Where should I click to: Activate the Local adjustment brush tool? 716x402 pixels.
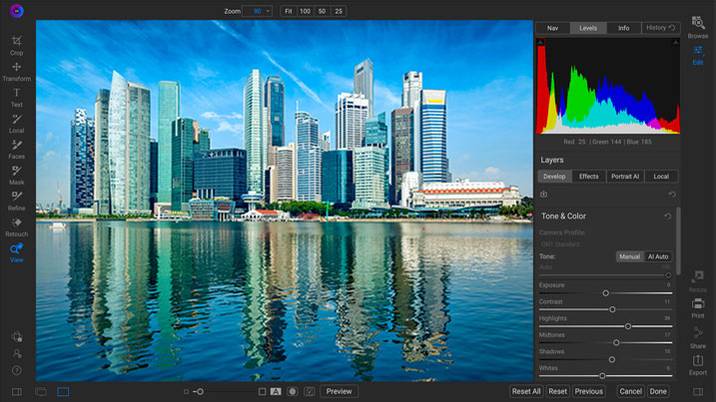tap(16, 122)
